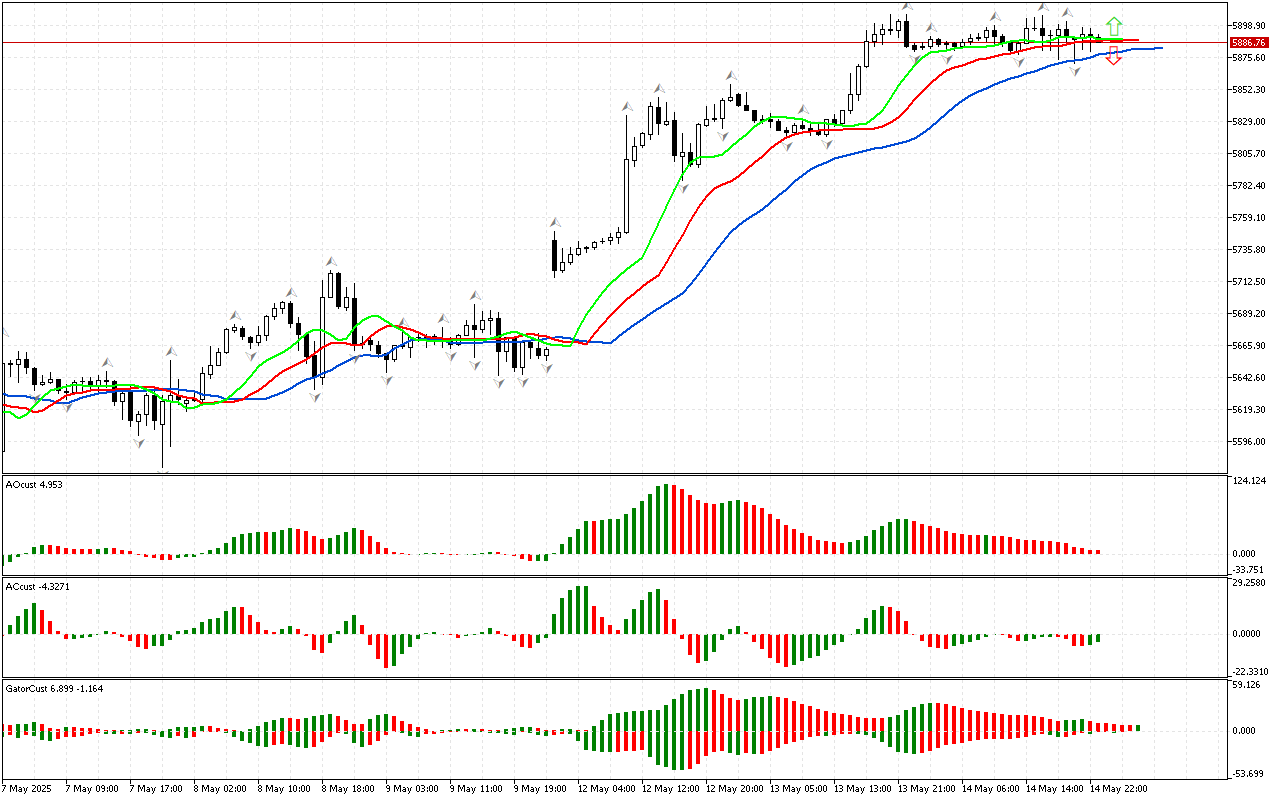Click the AOcust indicator label
The image size is (1280, 800).
click(34, 485)
